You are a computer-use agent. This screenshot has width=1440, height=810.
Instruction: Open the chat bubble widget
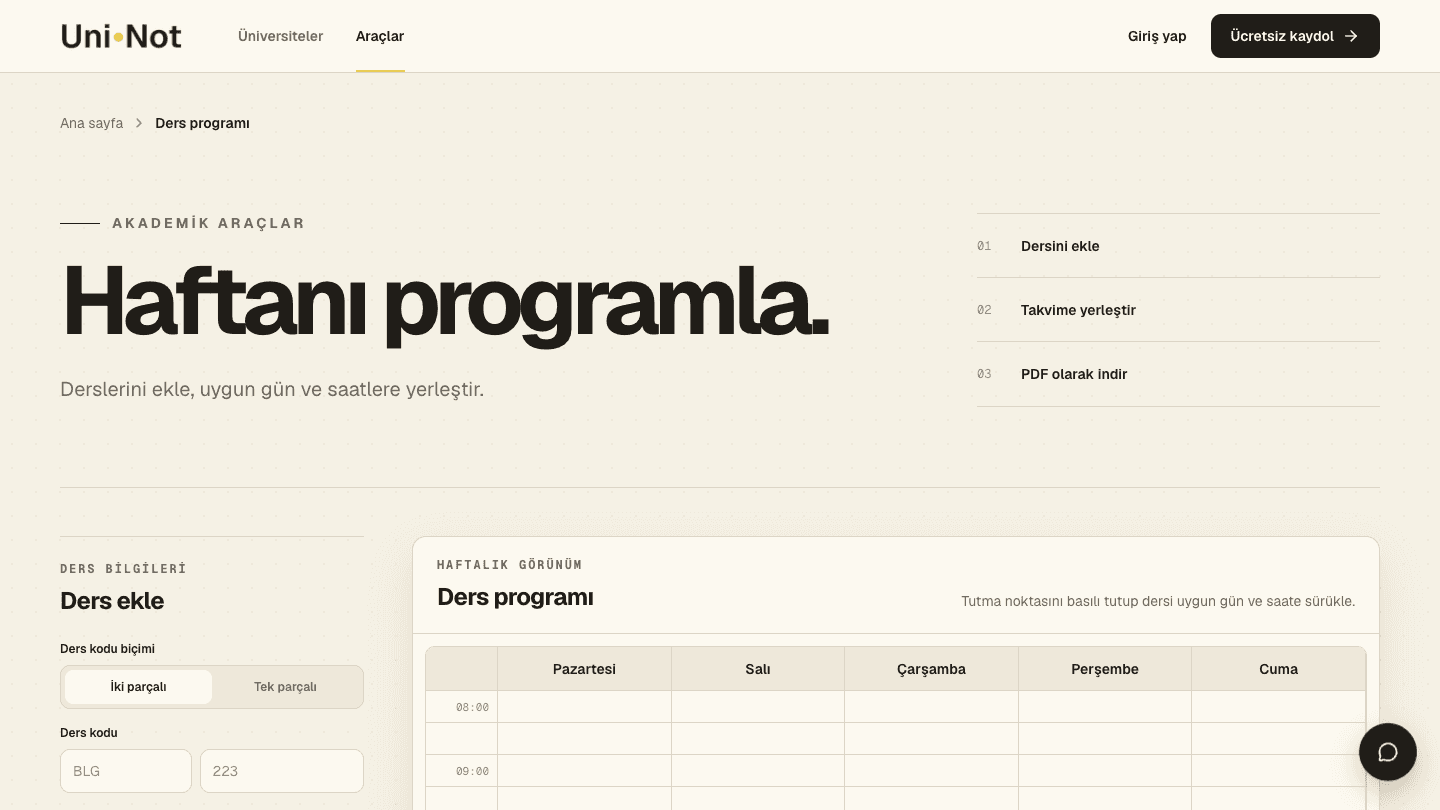pyautogui.click(x=1388, y=752)
